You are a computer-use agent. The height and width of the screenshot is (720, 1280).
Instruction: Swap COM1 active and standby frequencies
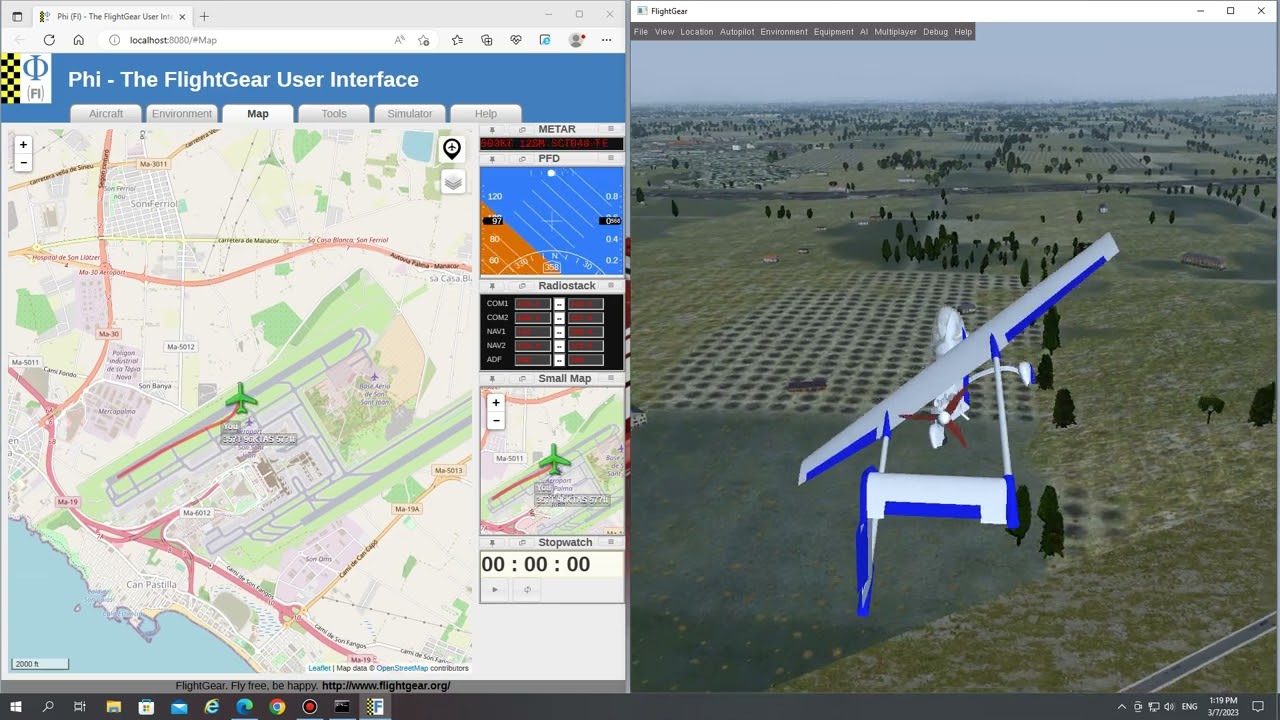(559, 304)
